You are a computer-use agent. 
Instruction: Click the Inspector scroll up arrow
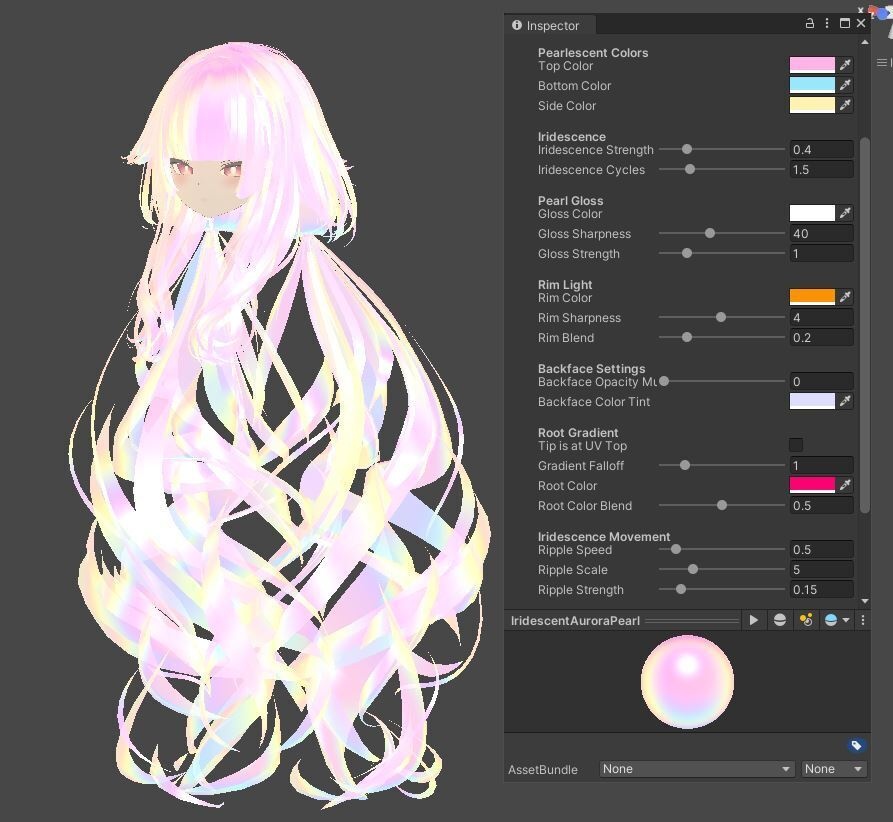(865, 42)
